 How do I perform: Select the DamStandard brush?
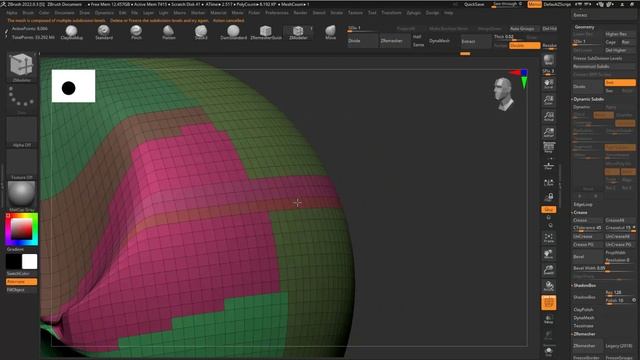coord(233,32)
